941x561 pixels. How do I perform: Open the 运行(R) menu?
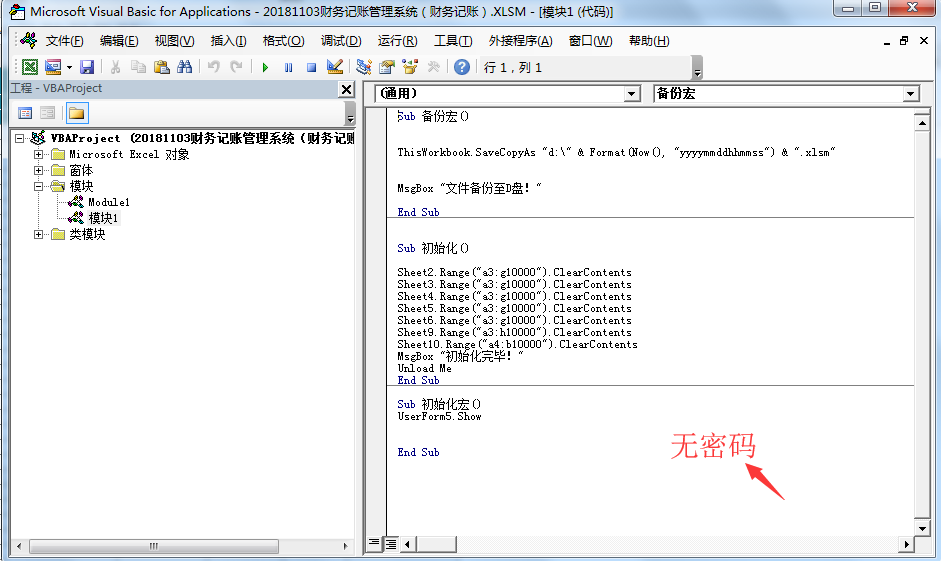397,41
